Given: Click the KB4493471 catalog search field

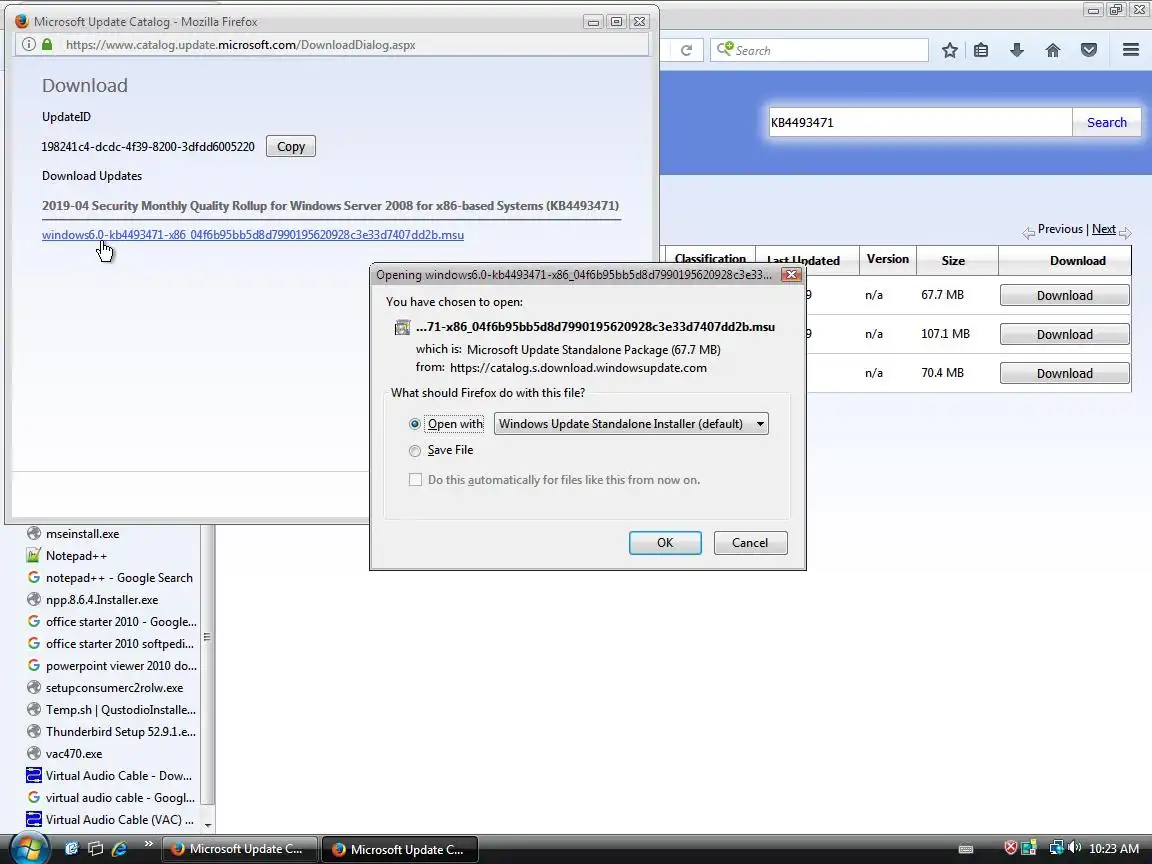Looking at the screenshot, I should [x=920, y=123].
